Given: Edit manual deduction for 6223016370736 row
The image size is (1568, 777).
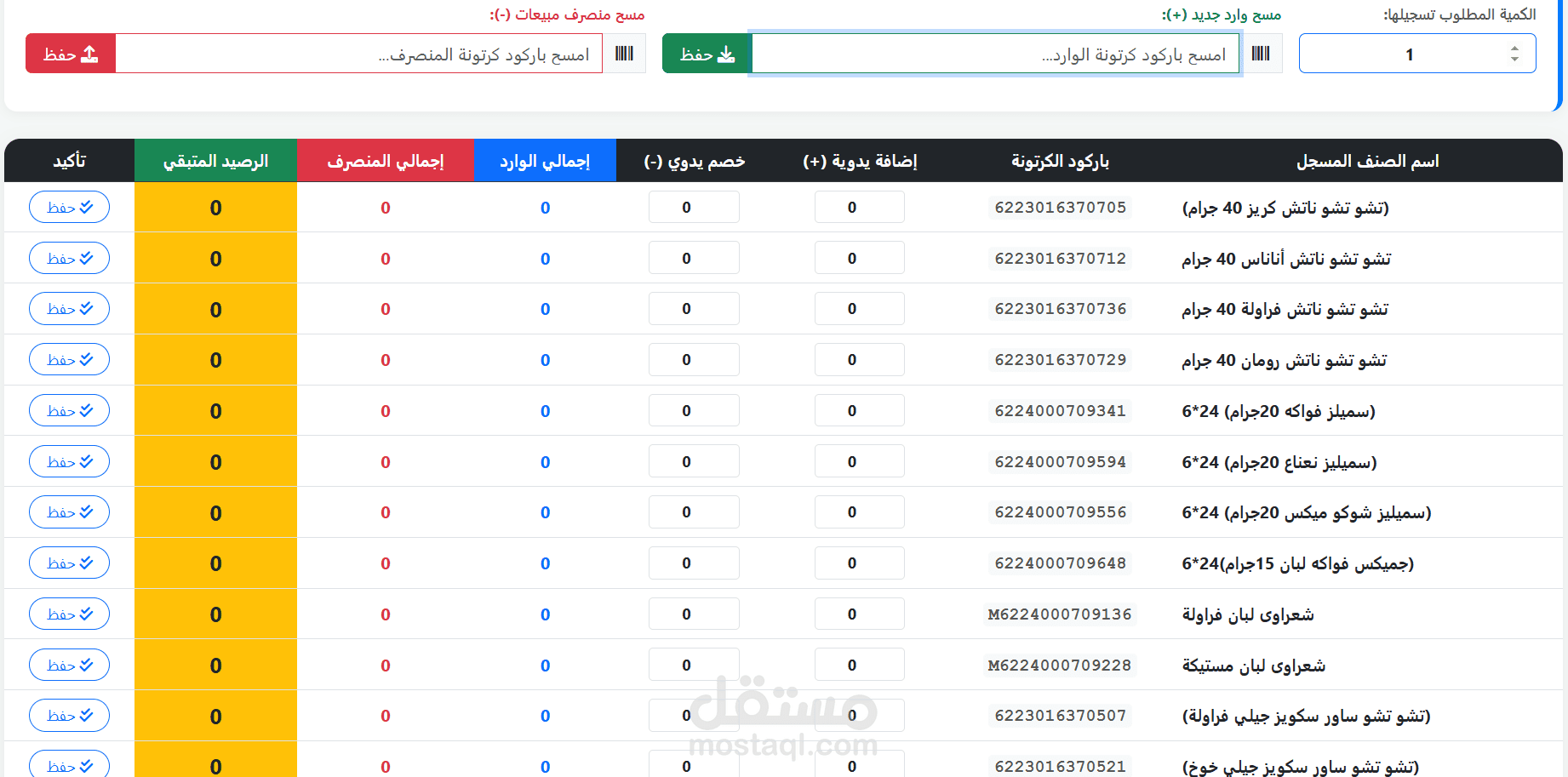Looking at the screenshot, I should click(694, 309).
